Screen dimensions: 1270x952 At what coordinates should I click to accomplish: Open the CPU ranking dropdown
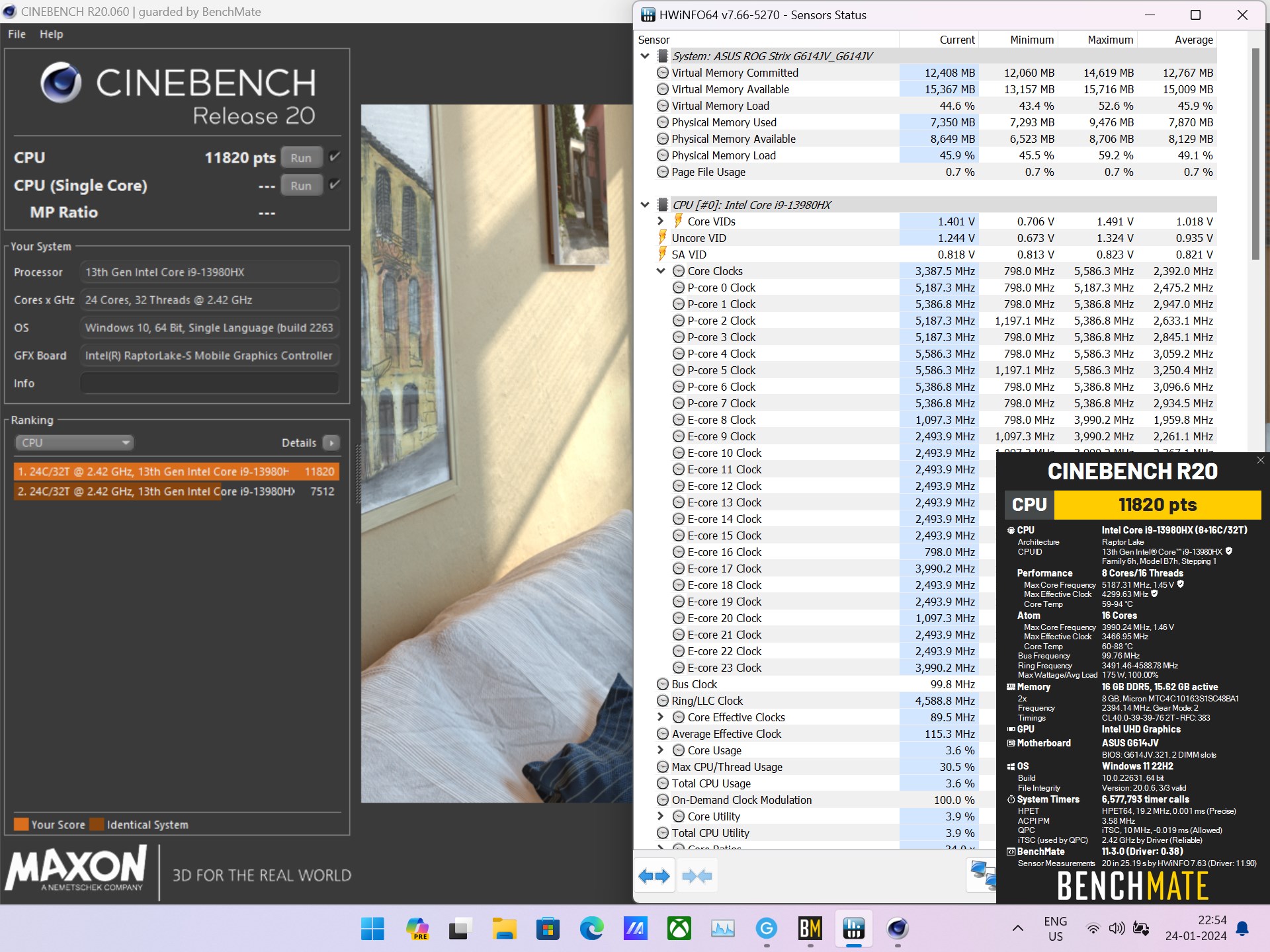[74, 442]
